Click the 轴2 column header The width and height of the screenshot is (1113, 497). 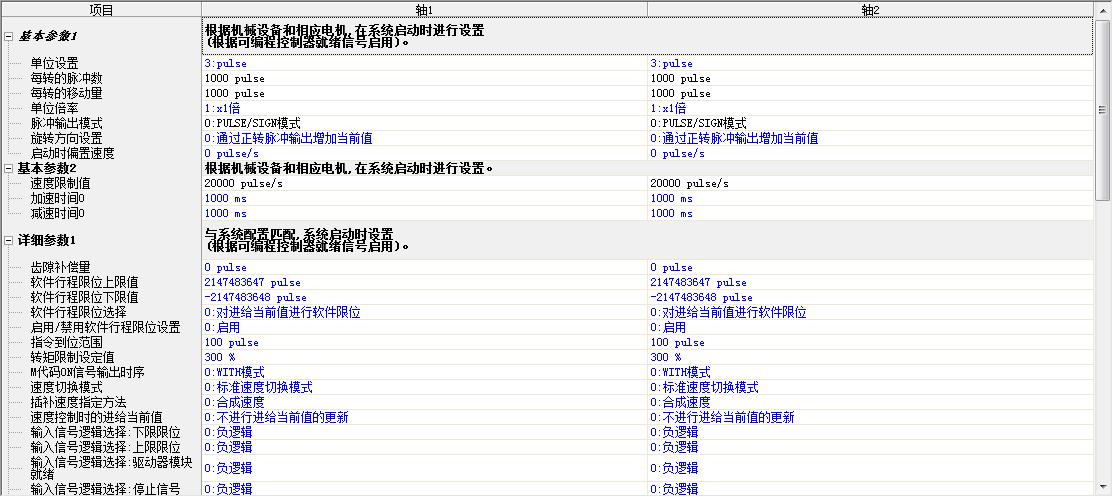tap(869, 9)
